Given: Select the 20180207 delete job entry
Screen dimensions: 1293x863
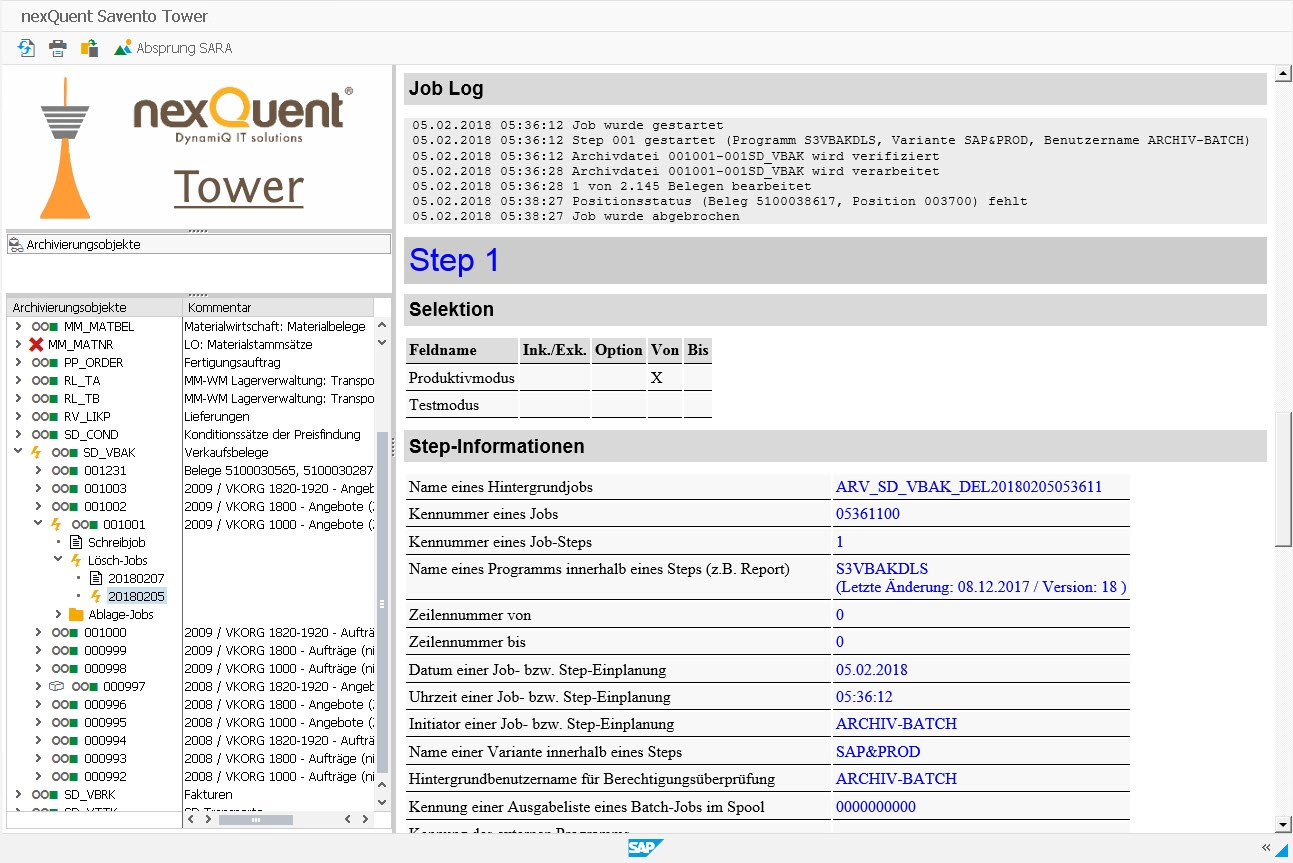Looking at the screenshot, I should 136,578.
